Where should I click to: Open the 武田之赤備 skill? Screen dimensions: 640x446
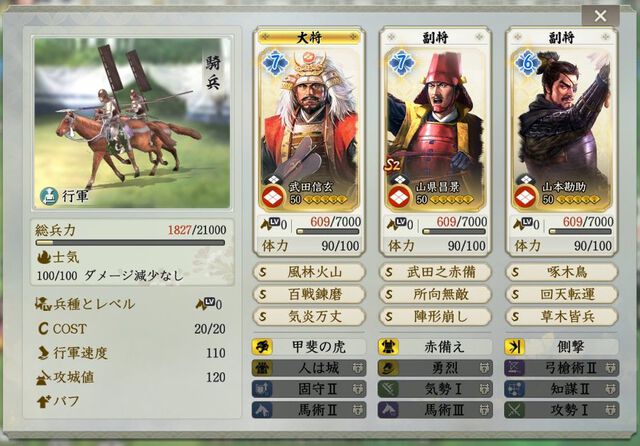(436, 272)
